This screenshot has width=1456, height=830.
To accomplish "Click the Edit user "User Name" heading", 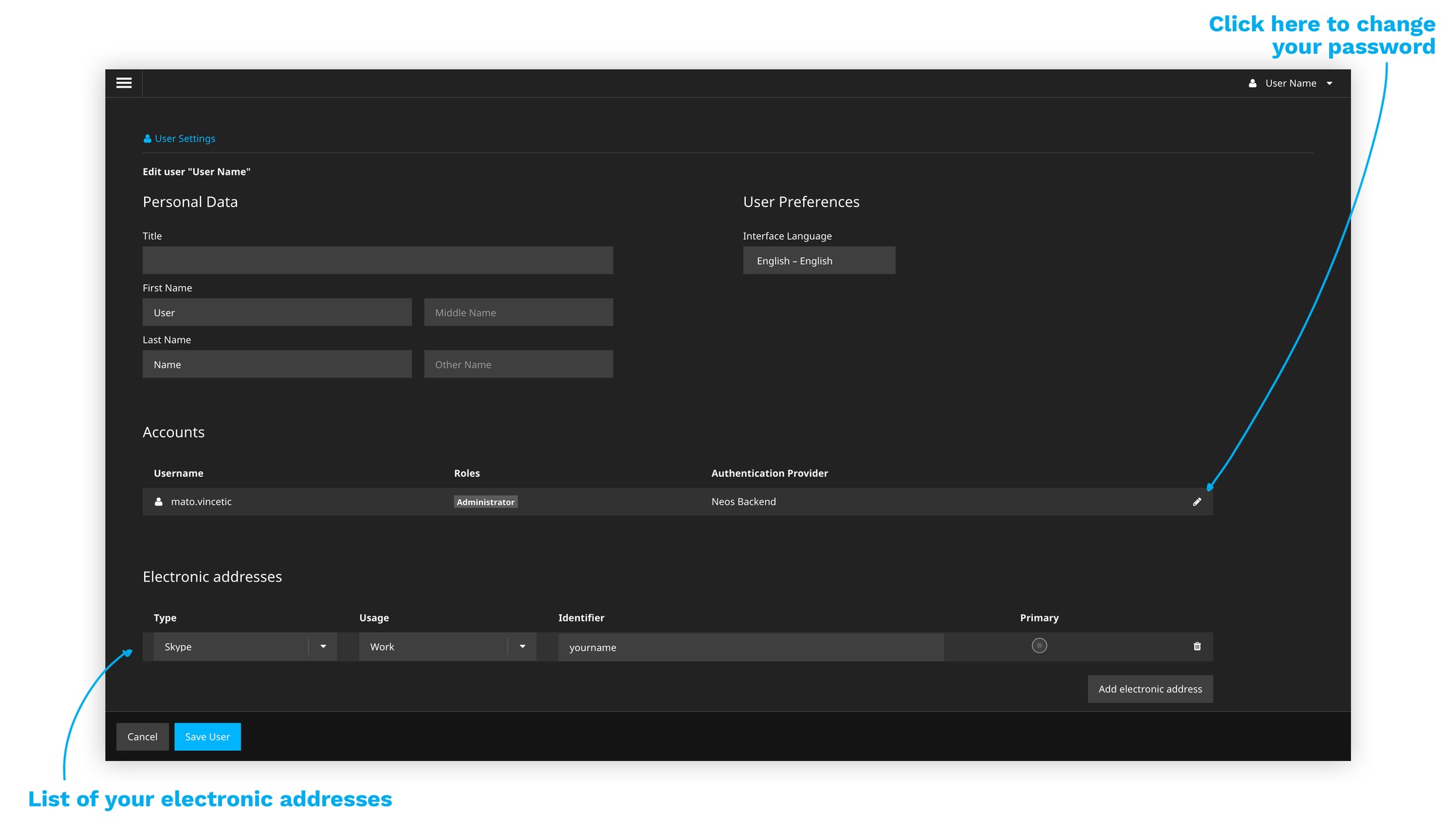I will coord(196,171).
